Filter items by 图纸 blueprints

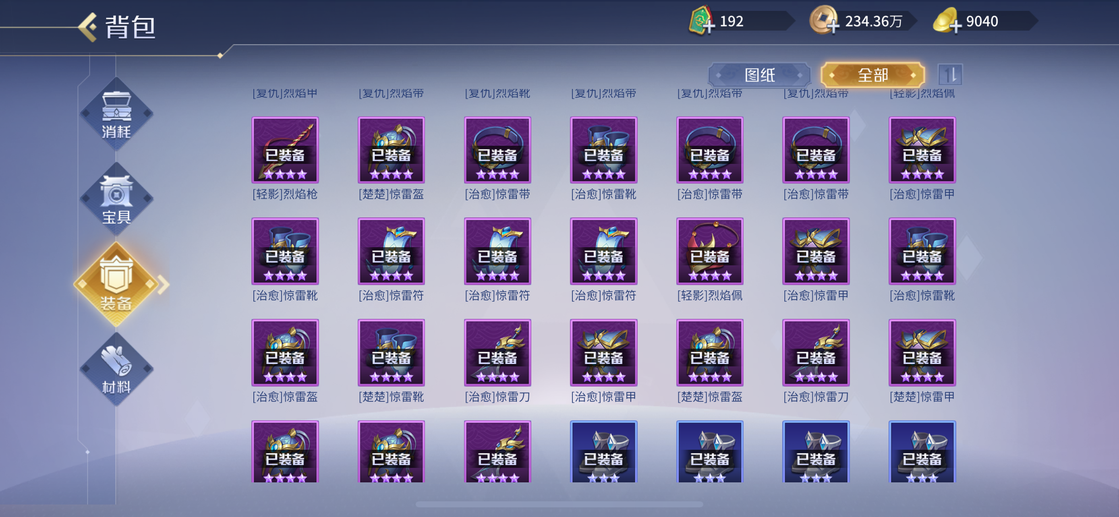(759, 75)
